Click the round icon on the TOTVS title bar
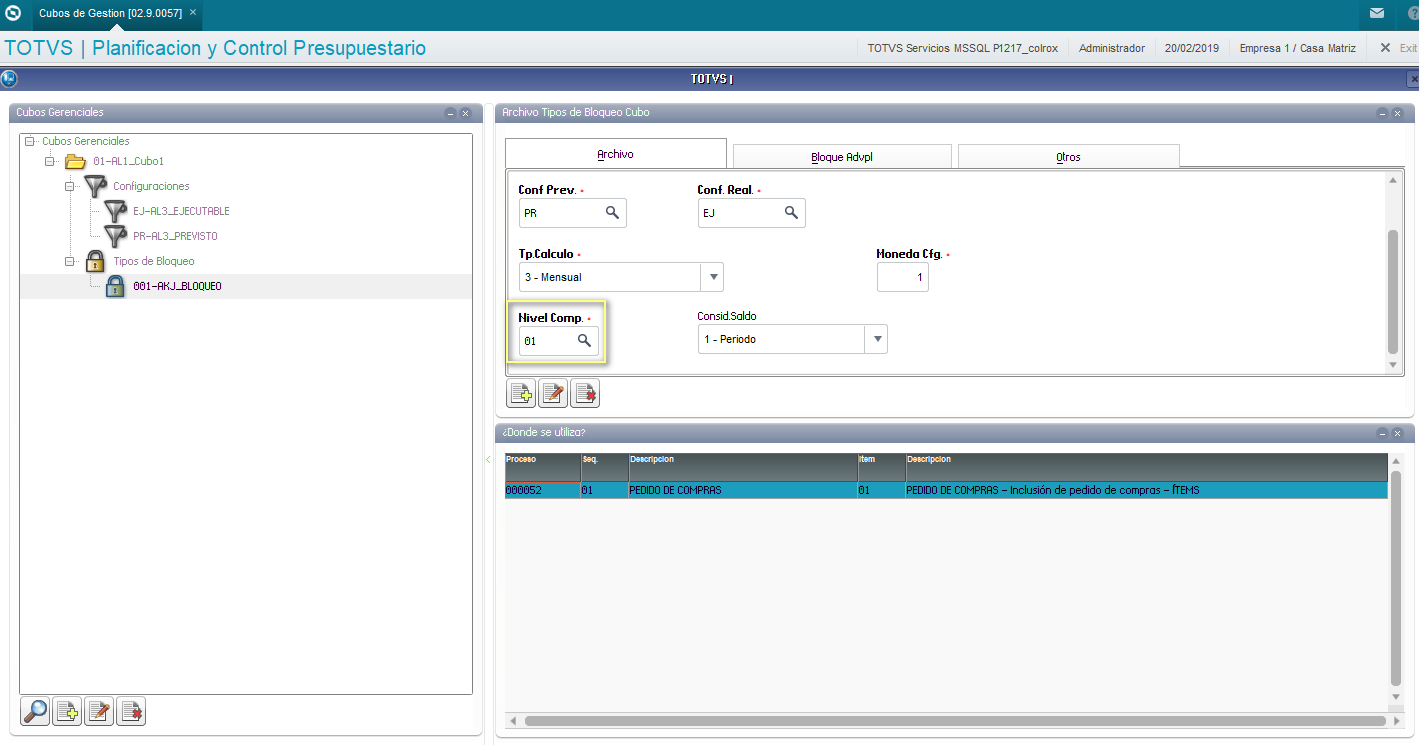The height and width of the screenshot is (745, 1419). (9, 78)
